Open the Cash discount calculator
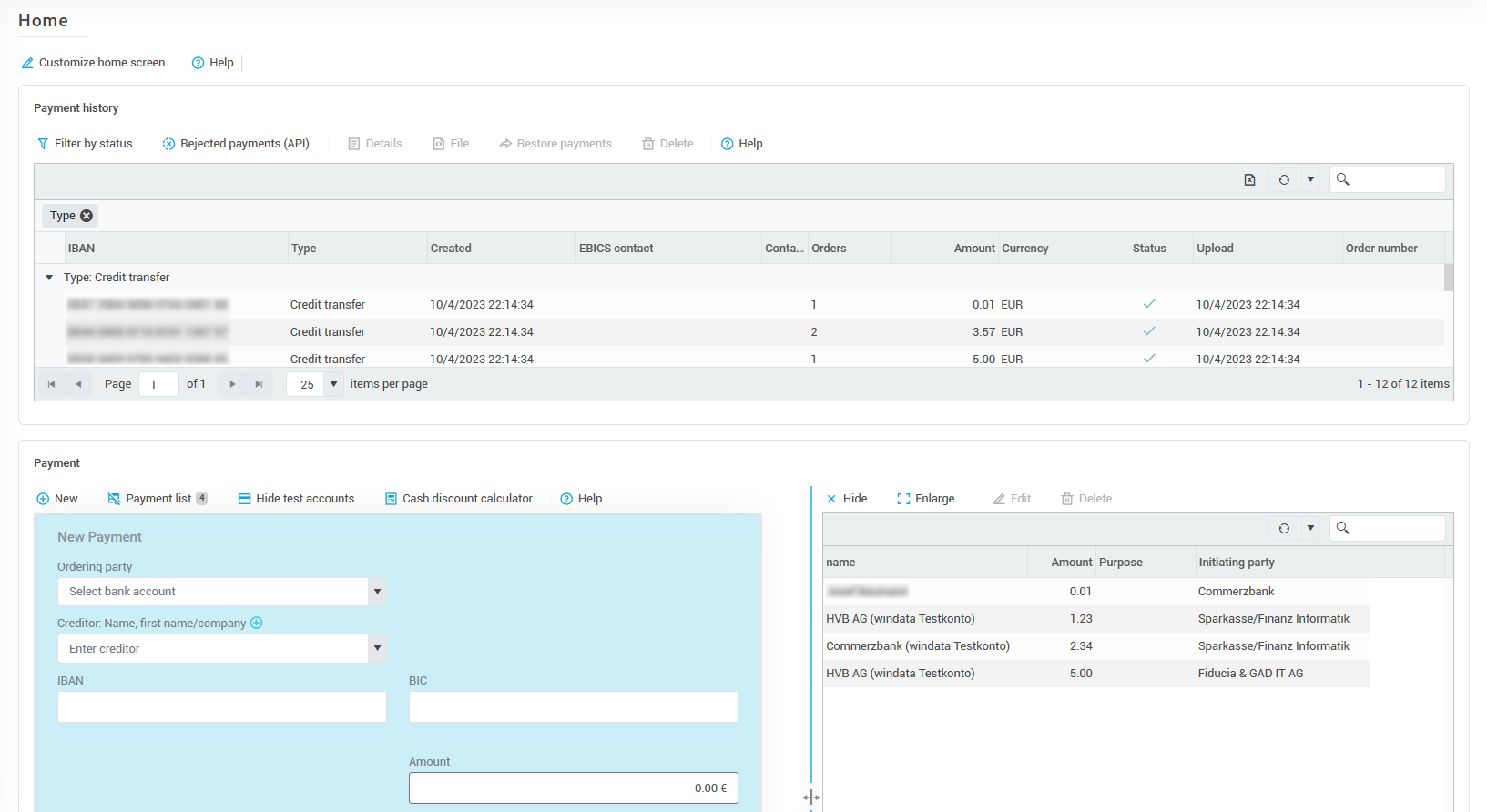1487x812 pixels. point(458,499)
